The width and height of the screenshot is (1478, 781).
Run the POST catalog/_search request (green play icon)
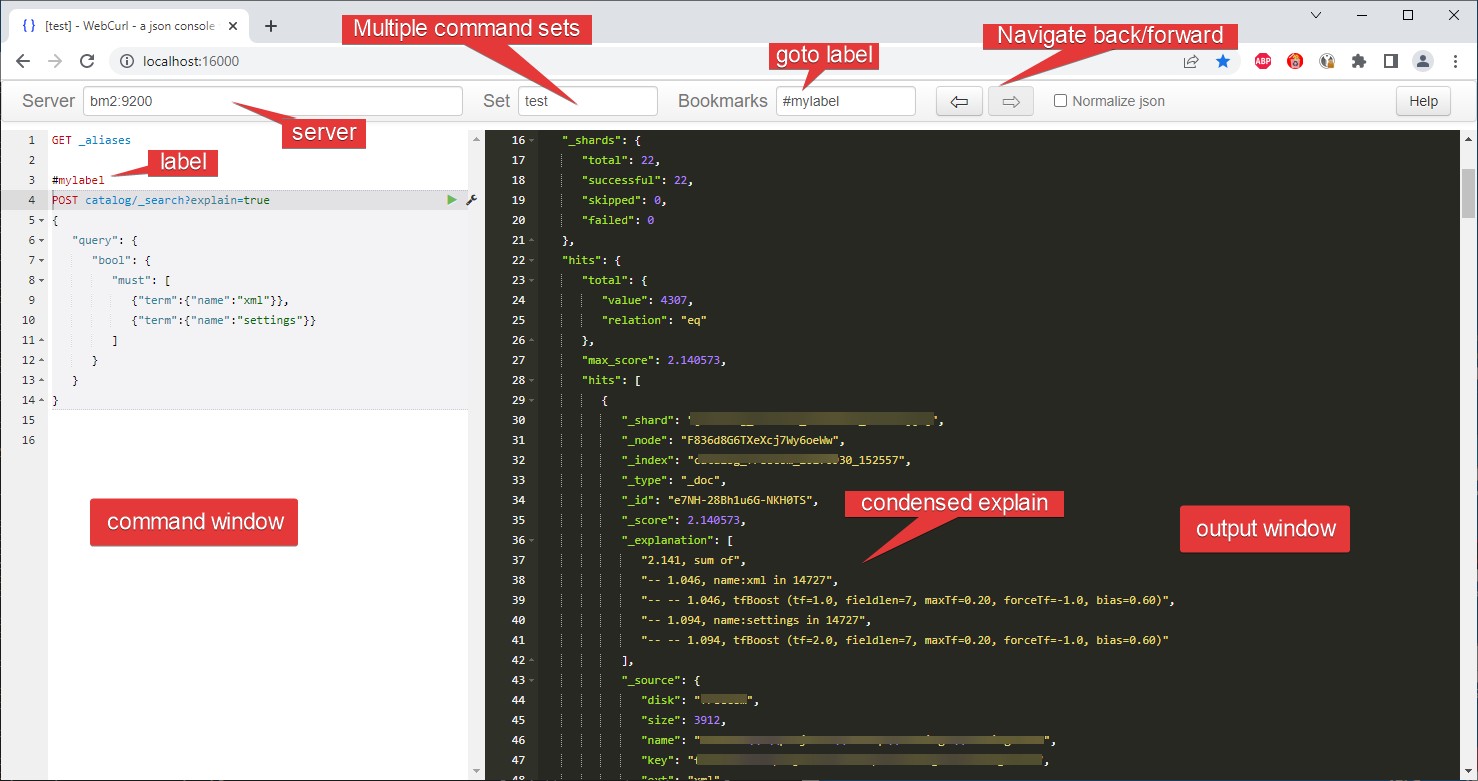point(452,200)
